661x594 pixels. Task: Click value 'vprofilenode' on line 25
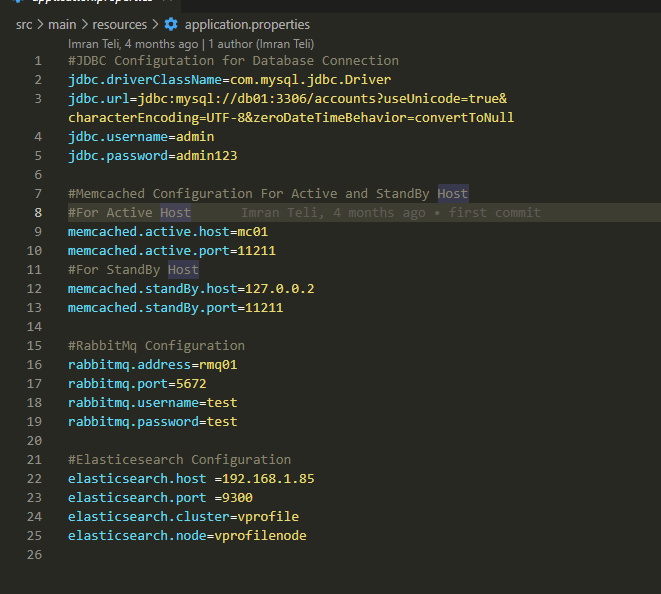(261, 535)
